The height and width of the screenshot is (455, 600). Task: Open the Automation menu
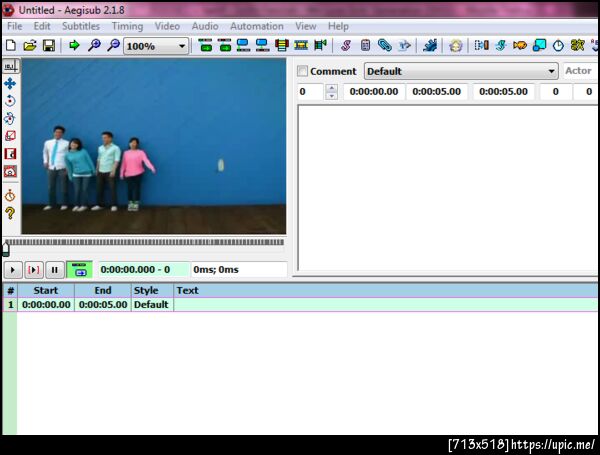click(x=257, y=26)
